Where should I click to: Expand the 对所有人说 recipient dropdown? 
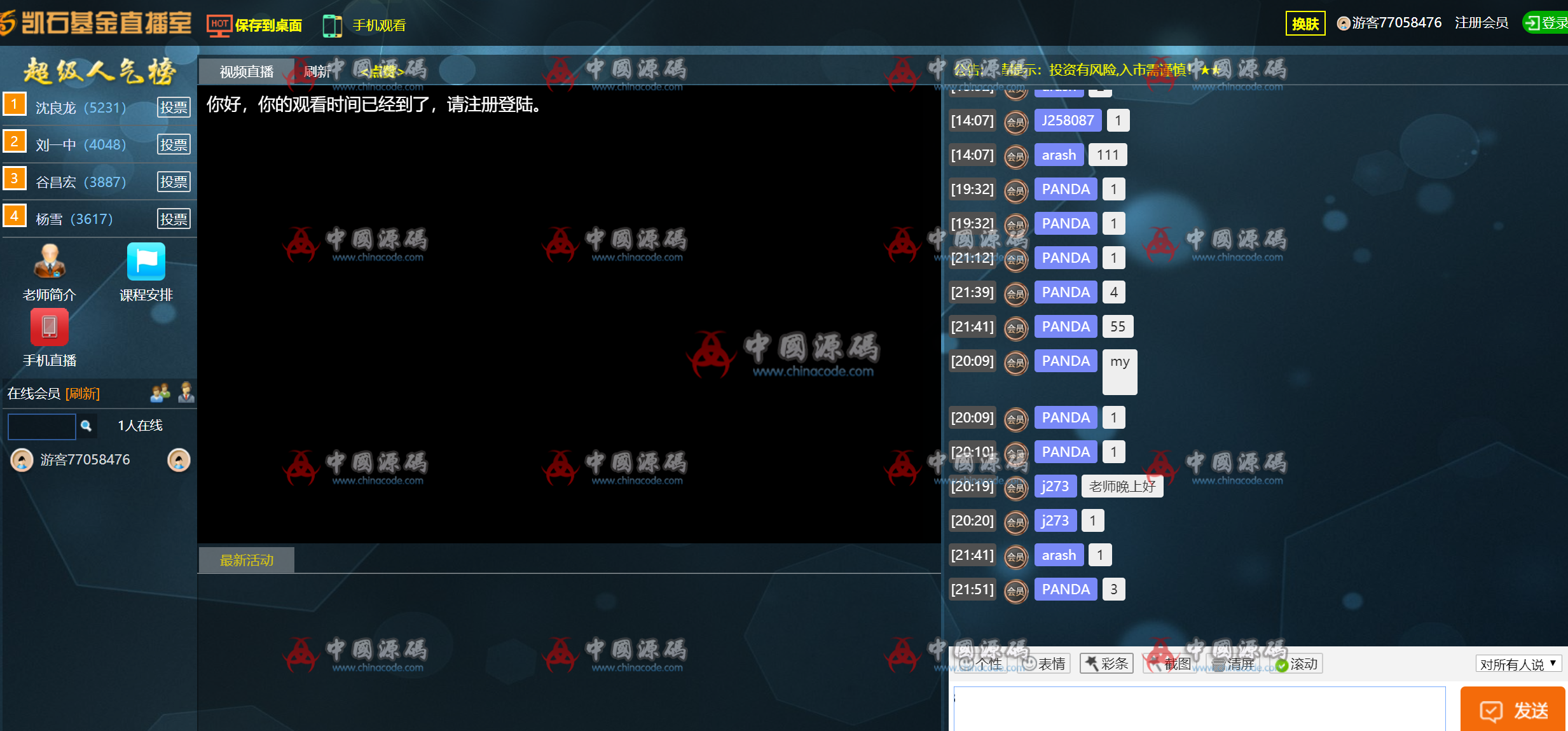point(1518,664)
